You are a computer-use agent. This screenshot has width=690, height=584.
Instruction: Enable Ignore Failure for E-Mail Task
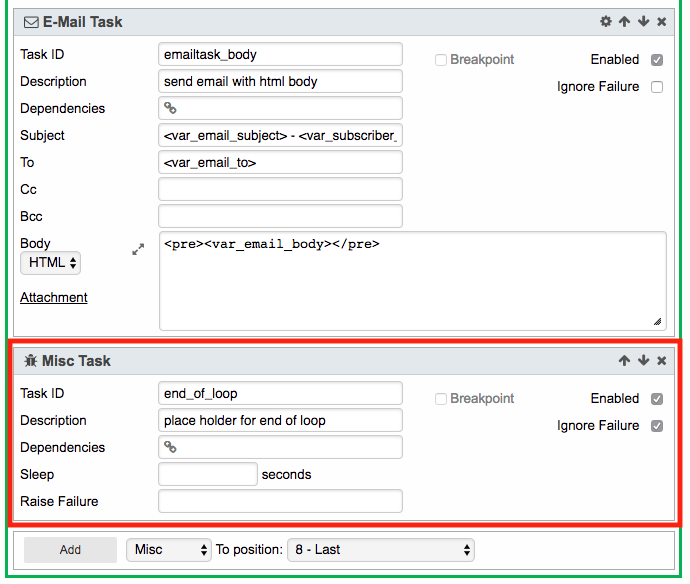click(x=657, y=87)
